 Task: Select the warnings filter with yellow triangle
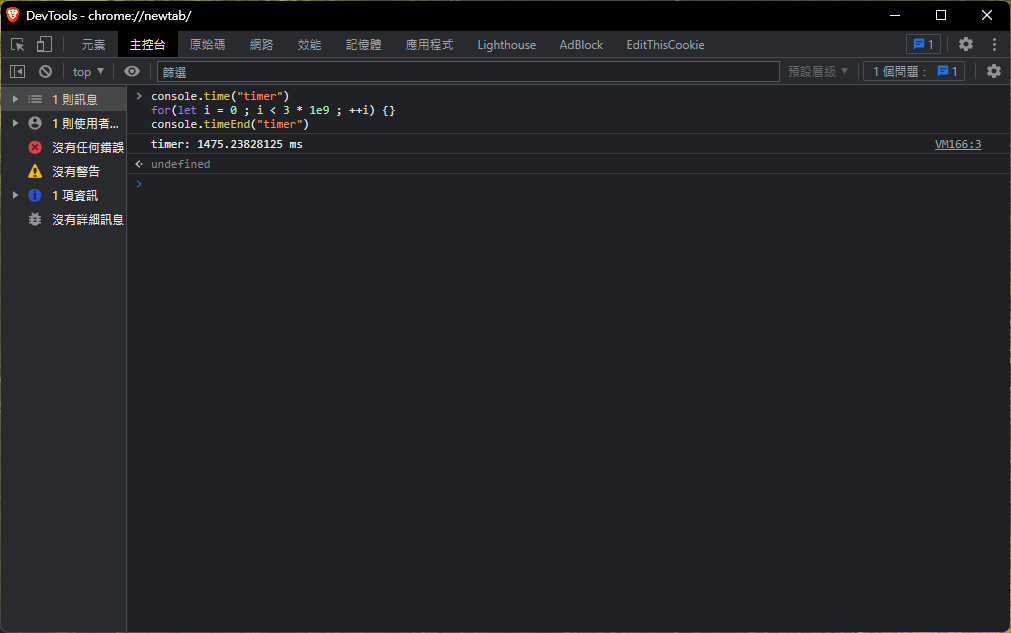pyautogui.click(x=76, y=171)
